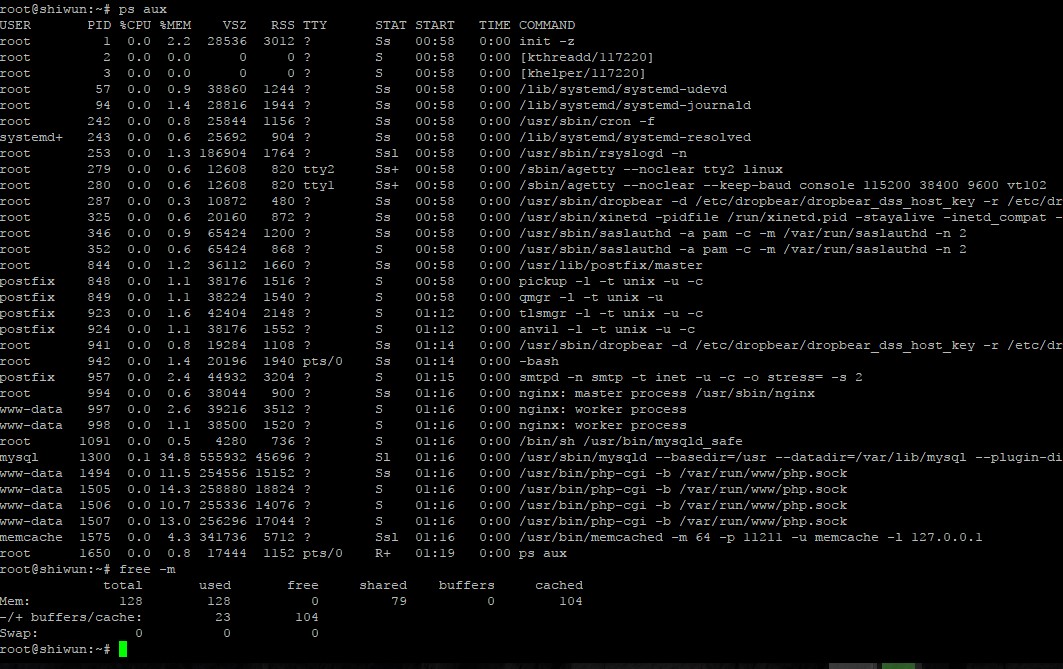Select the RSS value 3012 for init

pyautogui.click(x=279, y=41)
